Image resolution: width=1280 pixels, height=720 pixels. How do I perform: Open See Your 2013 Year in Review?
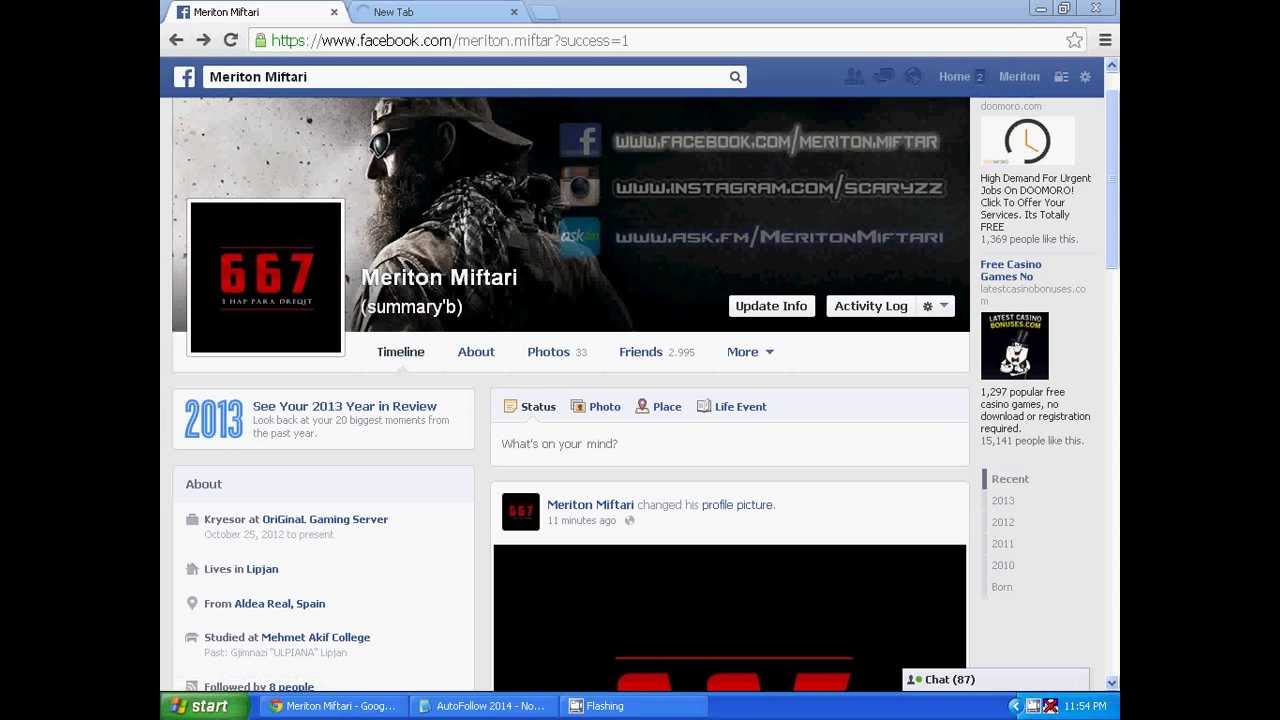344,406
